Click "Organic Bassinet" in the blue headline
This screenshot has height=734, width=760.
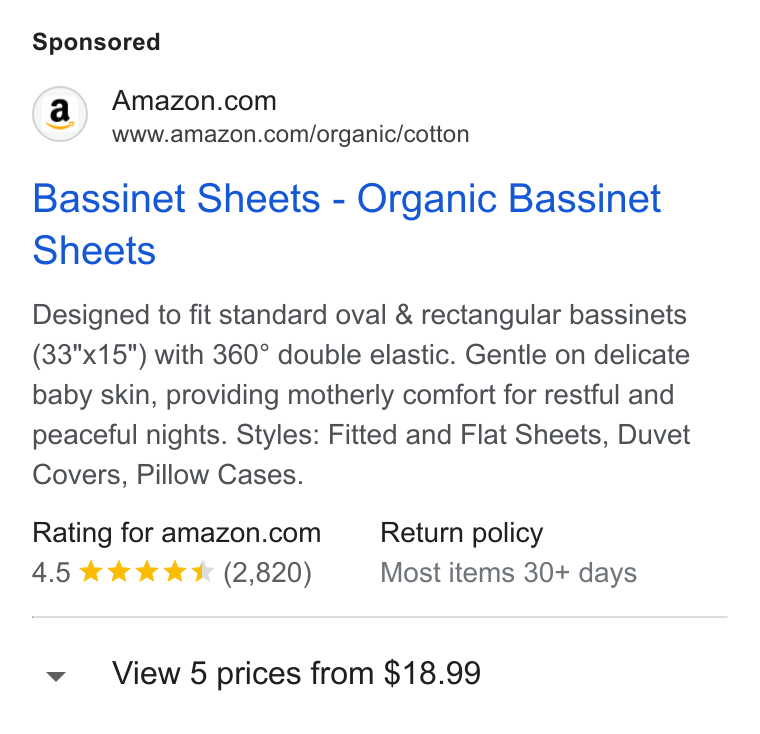coord(509,198)
